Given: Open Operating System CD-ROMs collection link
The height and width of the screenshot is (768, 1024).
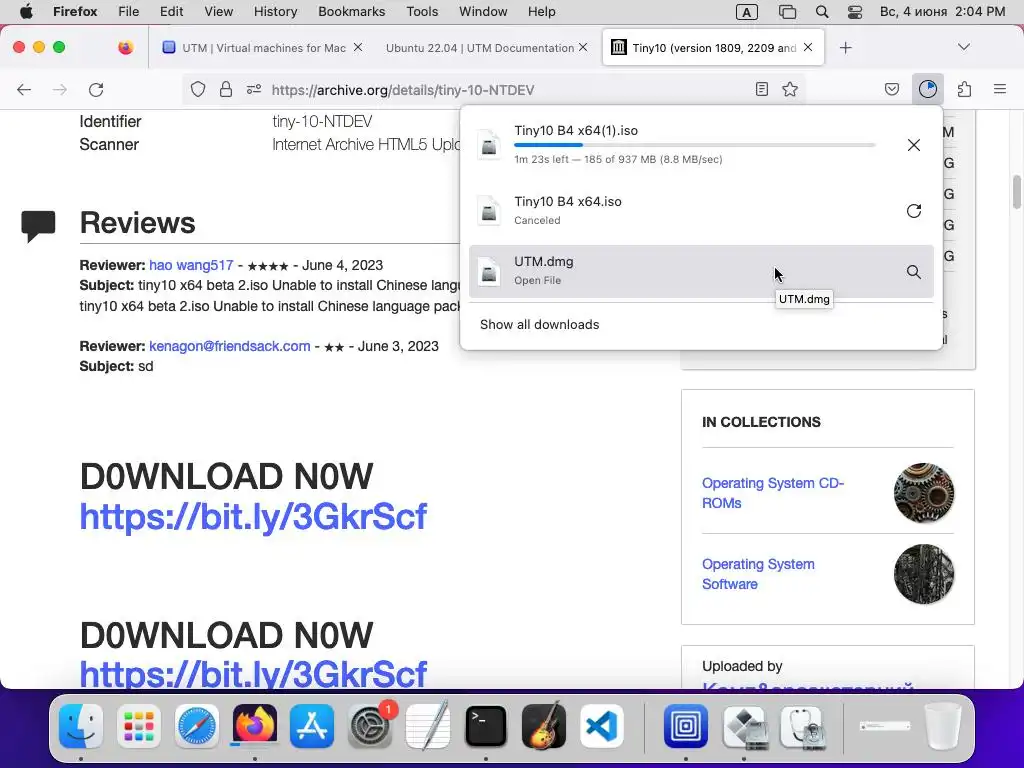Looking at the screenshot, I should pos(773,493).
